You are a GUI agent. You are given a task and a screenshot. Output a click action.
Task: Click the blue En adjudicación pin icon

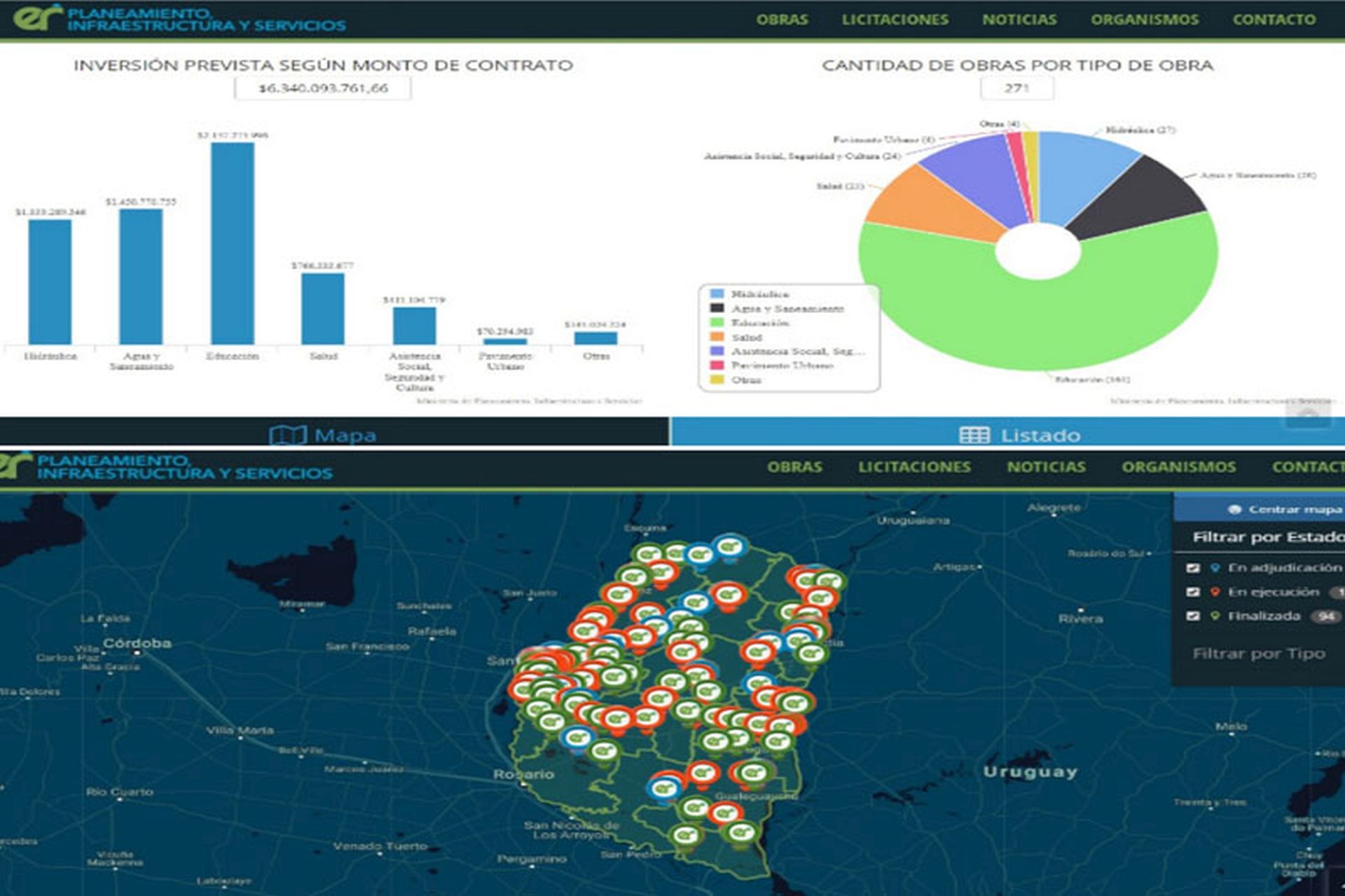pos(1215,568)
